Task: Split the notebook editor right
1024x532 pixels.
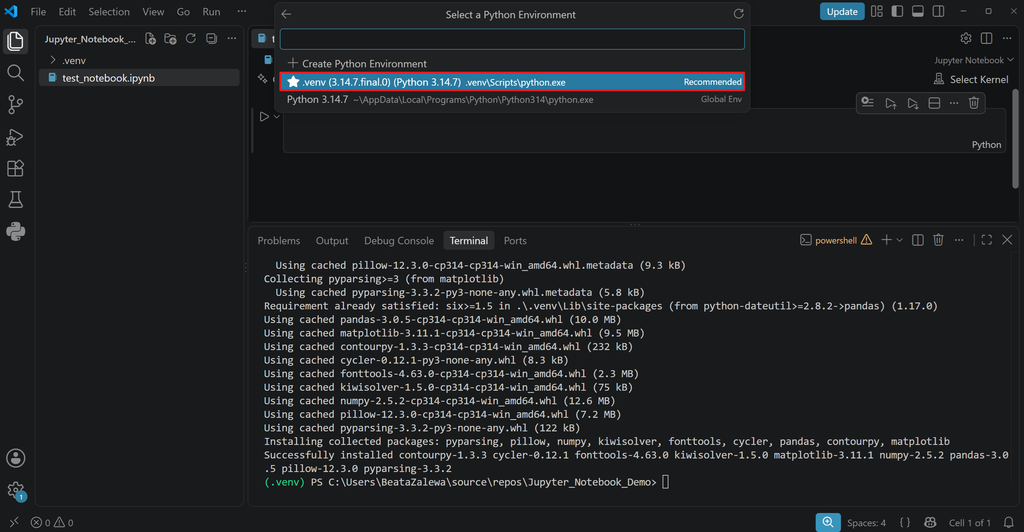Action: click(987, 39)
